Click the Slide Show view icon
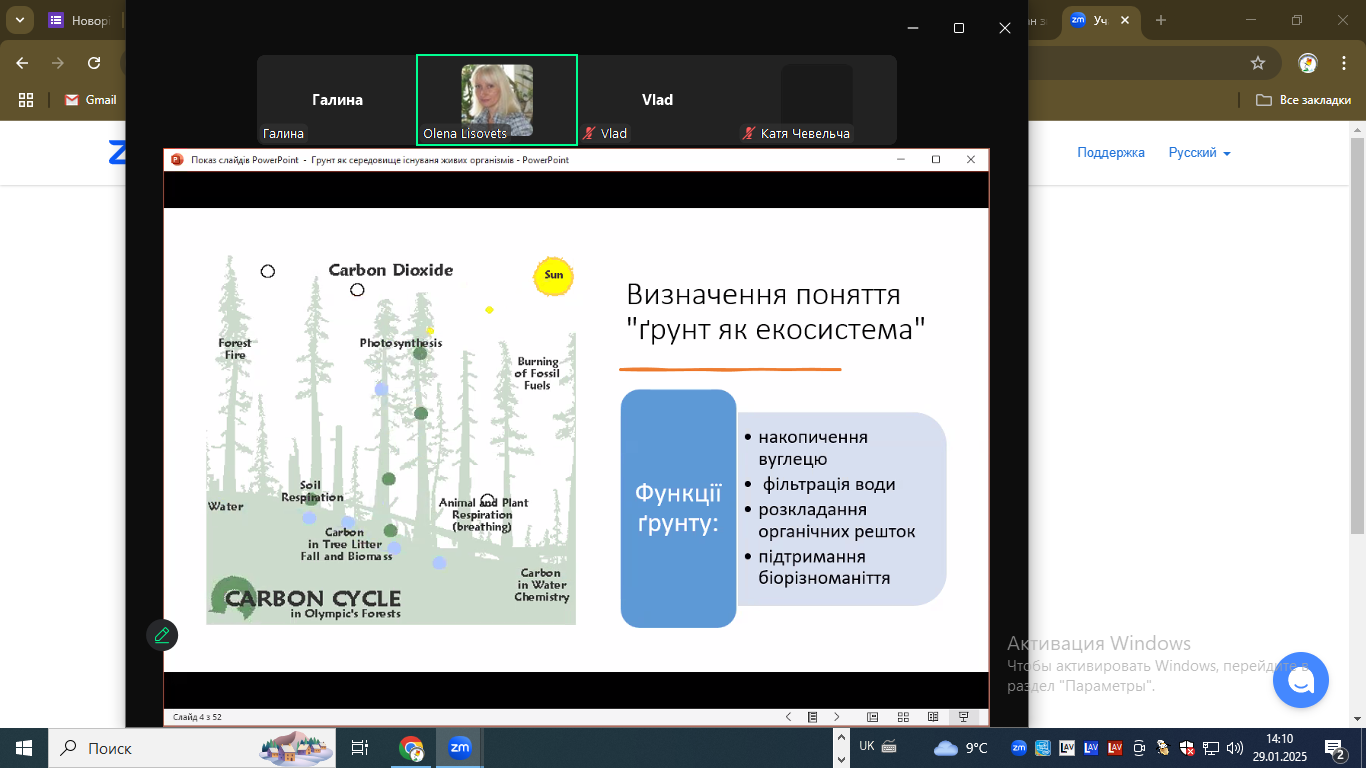This screenshot has height=768, width=1366. [x=963, y=717]
